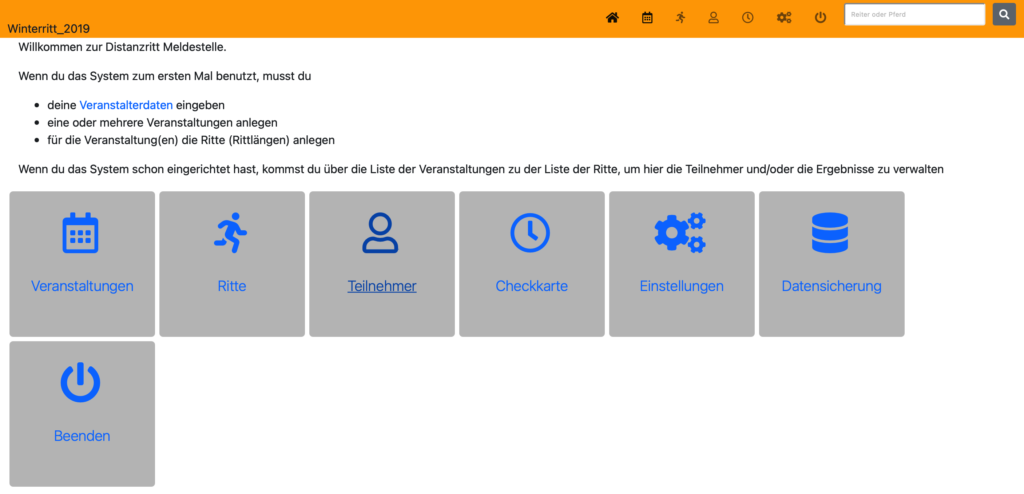1024x494 pixels.
Task: Open the Veranstalterdaten link
Action: (x=126, y=105)
